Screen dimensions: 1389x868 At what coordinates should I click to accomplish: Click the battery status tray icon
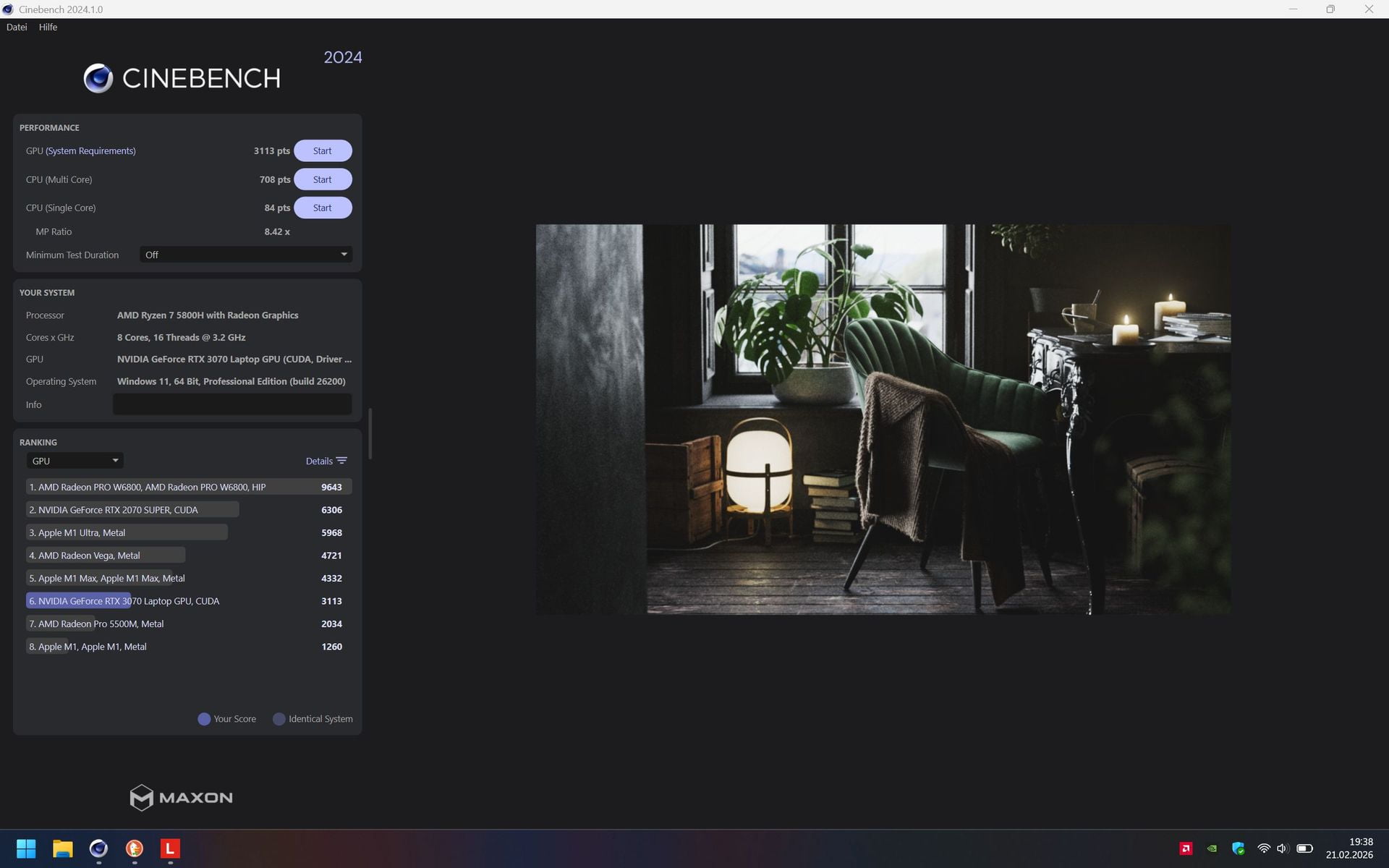[1304, 848]
